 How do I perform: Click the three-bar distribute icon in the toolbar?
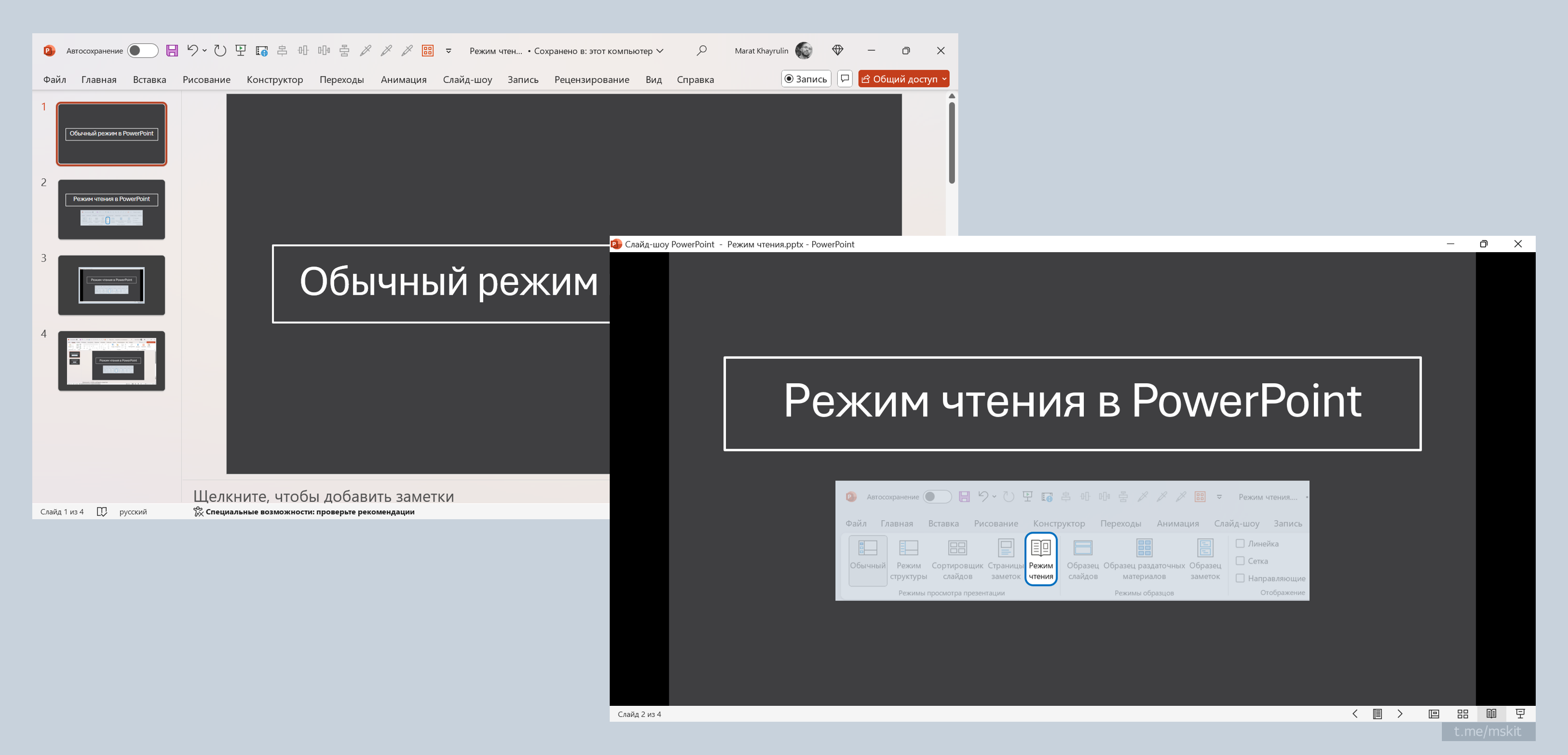tap(324, 51)
